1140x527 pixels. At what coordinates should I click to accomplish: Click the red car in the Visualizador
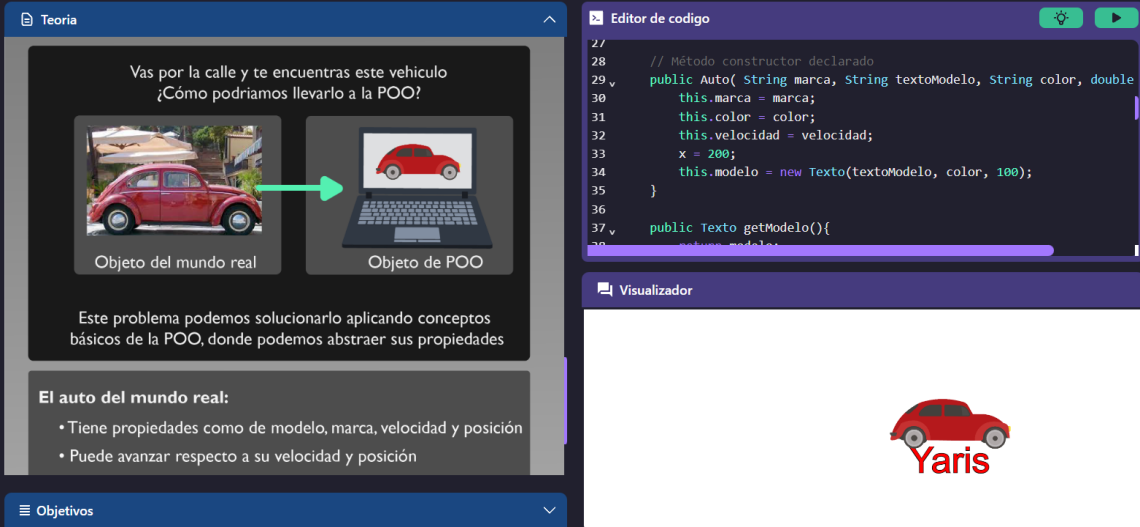pyautogui.click(x=948, y=422)
